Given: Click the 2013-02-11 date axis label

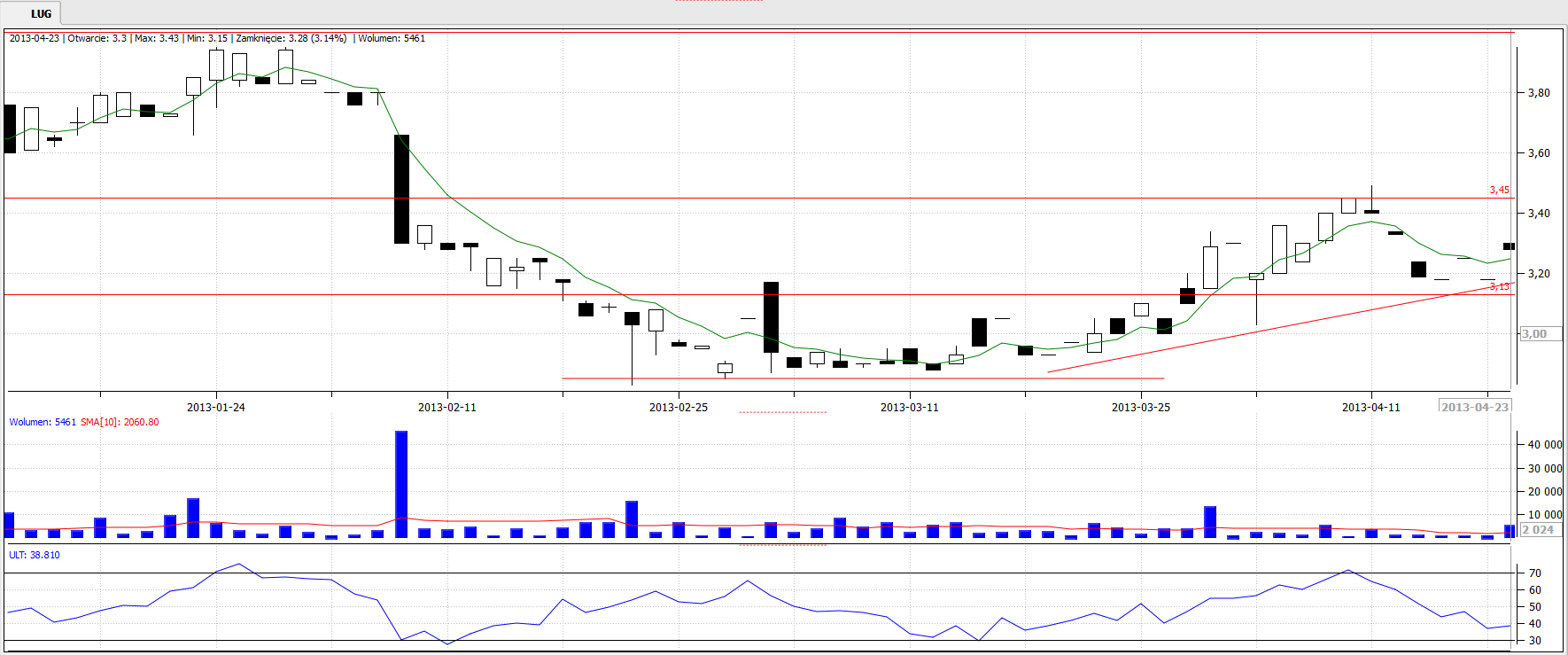Looking at the screenshot, I should (447, 407).
